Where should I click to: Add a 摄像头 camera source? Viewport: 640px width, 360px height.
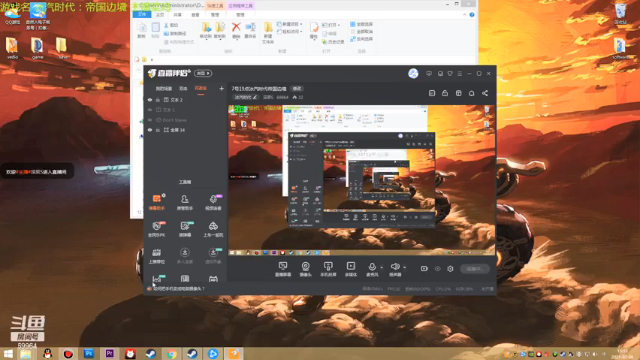click(x=305, y=269)
